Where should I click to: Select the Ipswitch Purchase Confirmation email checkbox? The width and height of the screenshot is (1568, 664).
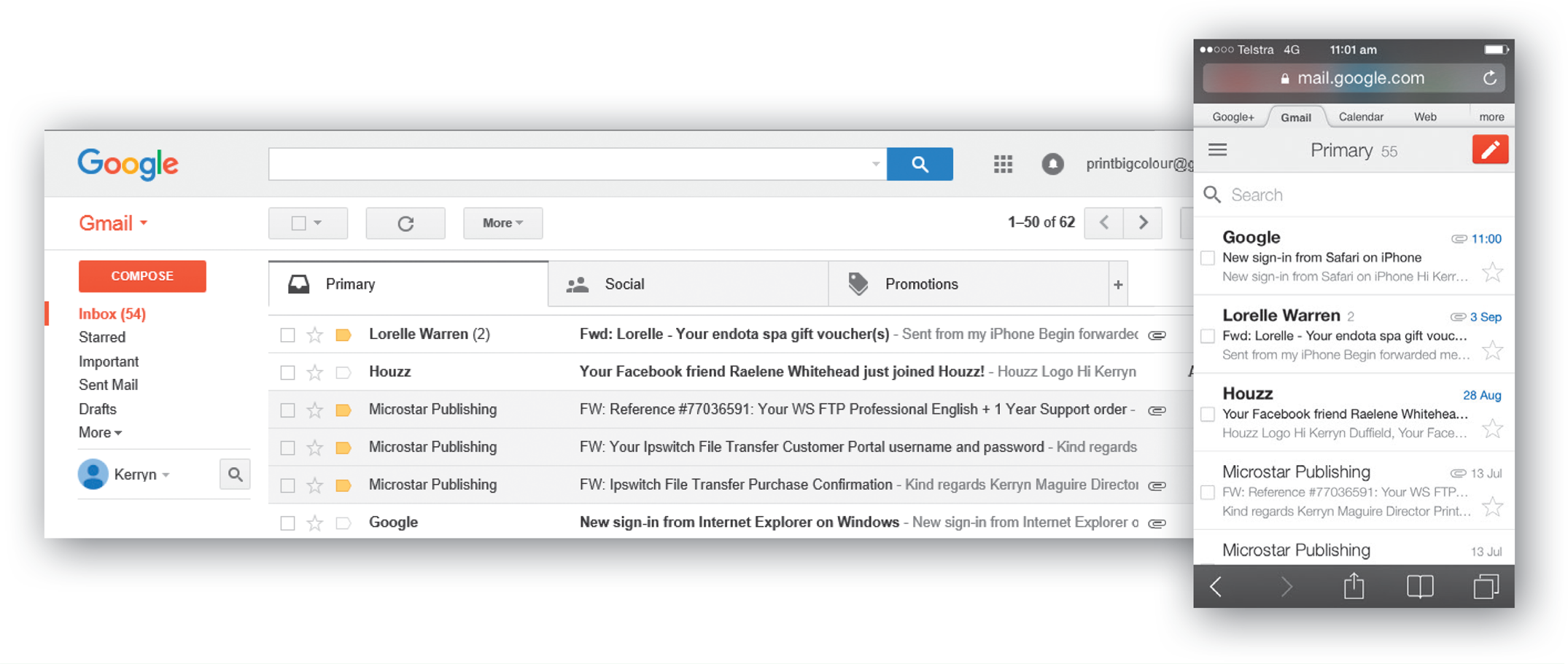(287, 485)
